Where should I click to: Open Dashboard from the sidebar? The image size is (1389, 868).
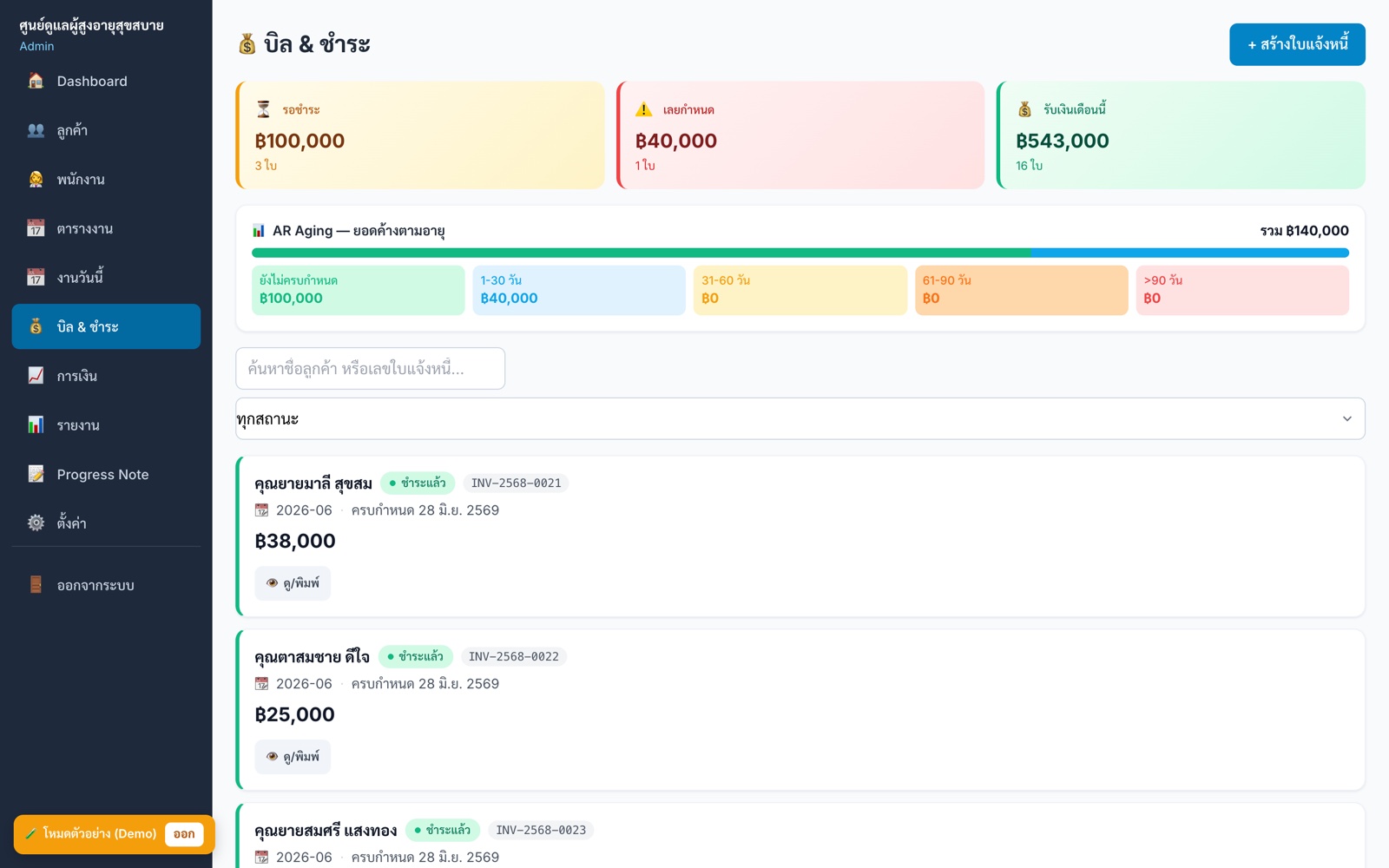tap(106, 81)
